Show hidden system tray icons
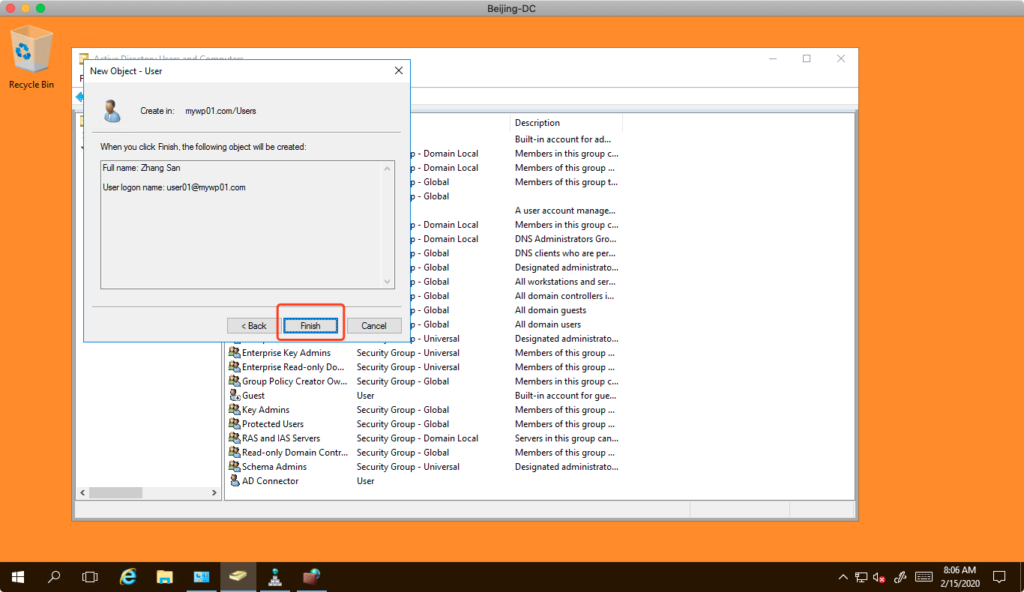 click(x=842, y=577)
